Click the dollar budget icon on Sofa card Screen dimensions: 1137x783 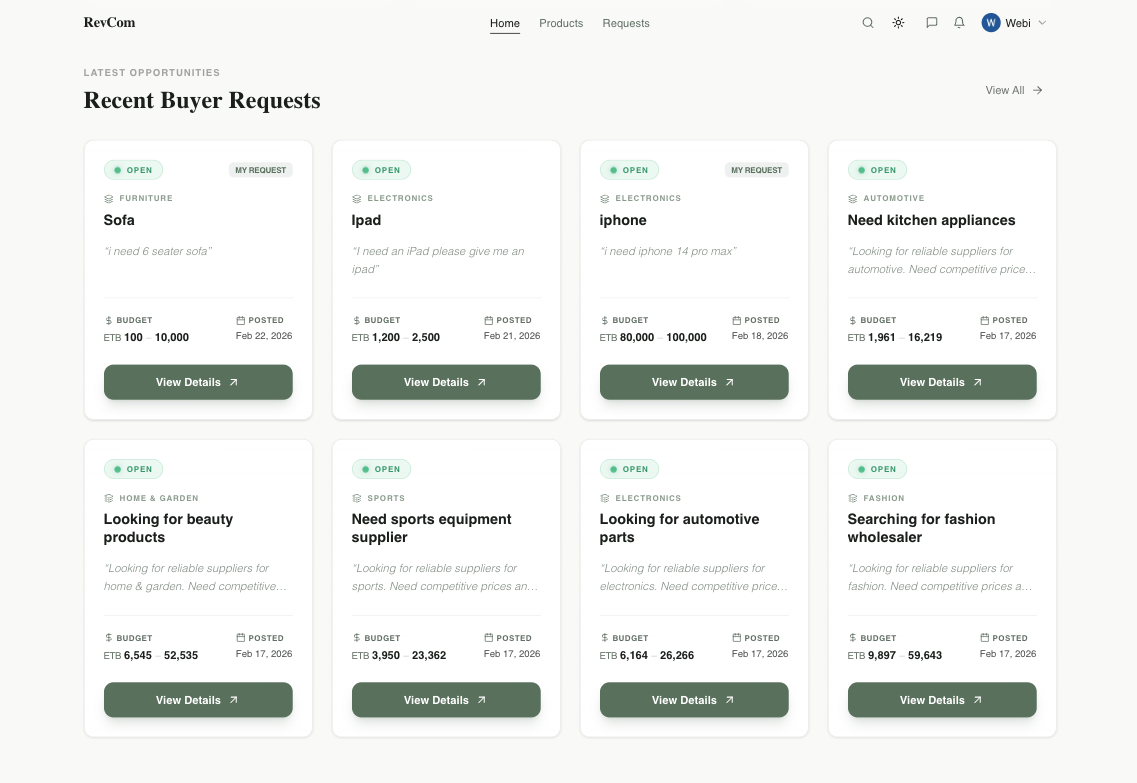109,321
